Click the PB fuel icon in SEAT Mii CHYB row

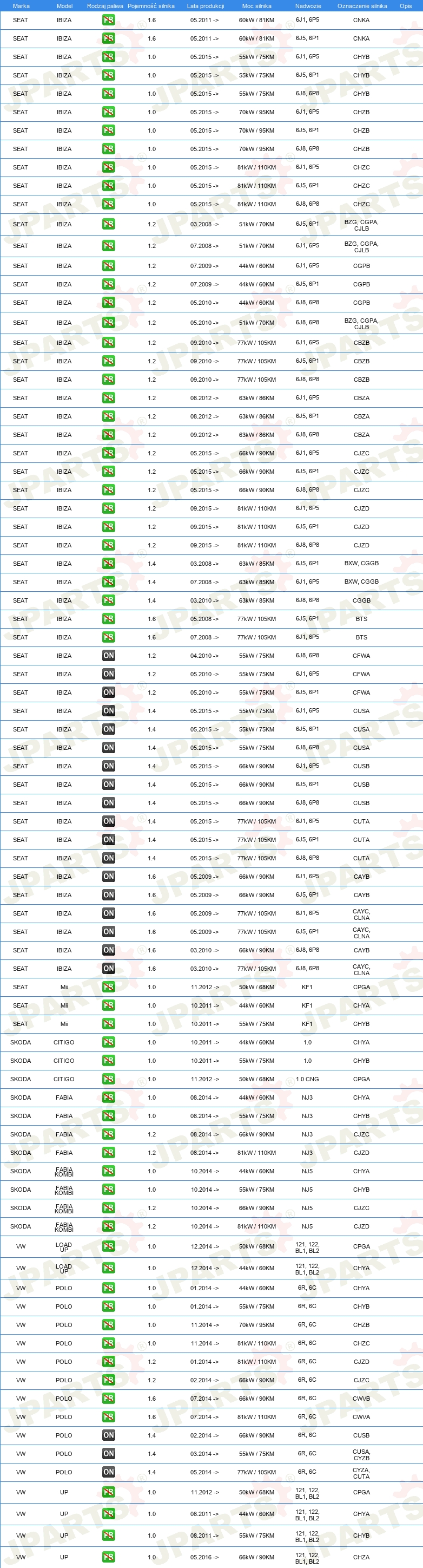click(108, 1023)
